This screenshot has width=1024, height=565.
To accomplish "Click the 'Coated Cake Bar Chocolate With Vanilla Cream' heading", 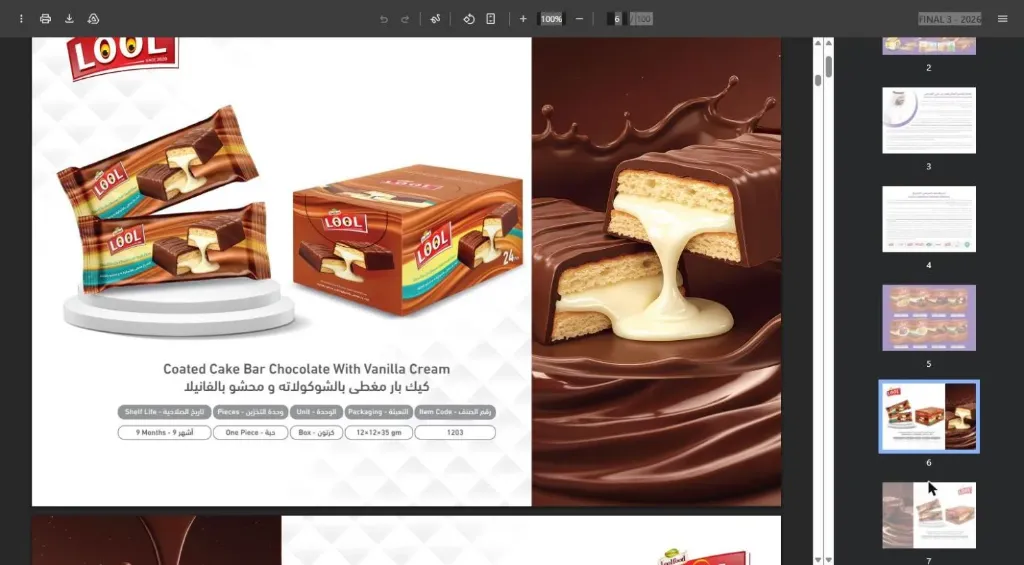I will pyautogui.click(x=306, y=369).
